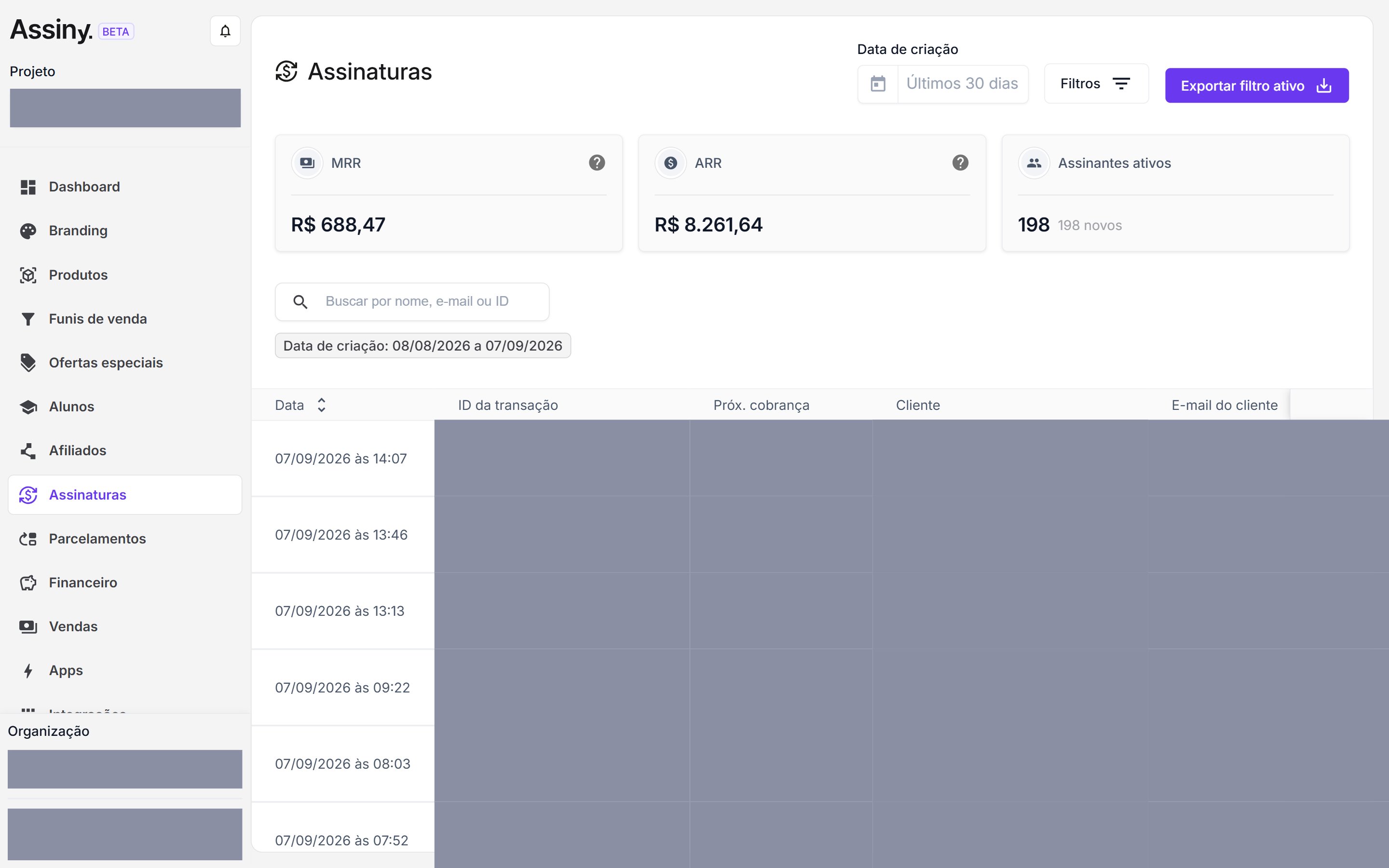1389x868 pixels.
Task: Open the Últimos 30 dias date range picker
Action: click(x=943, y=84)
